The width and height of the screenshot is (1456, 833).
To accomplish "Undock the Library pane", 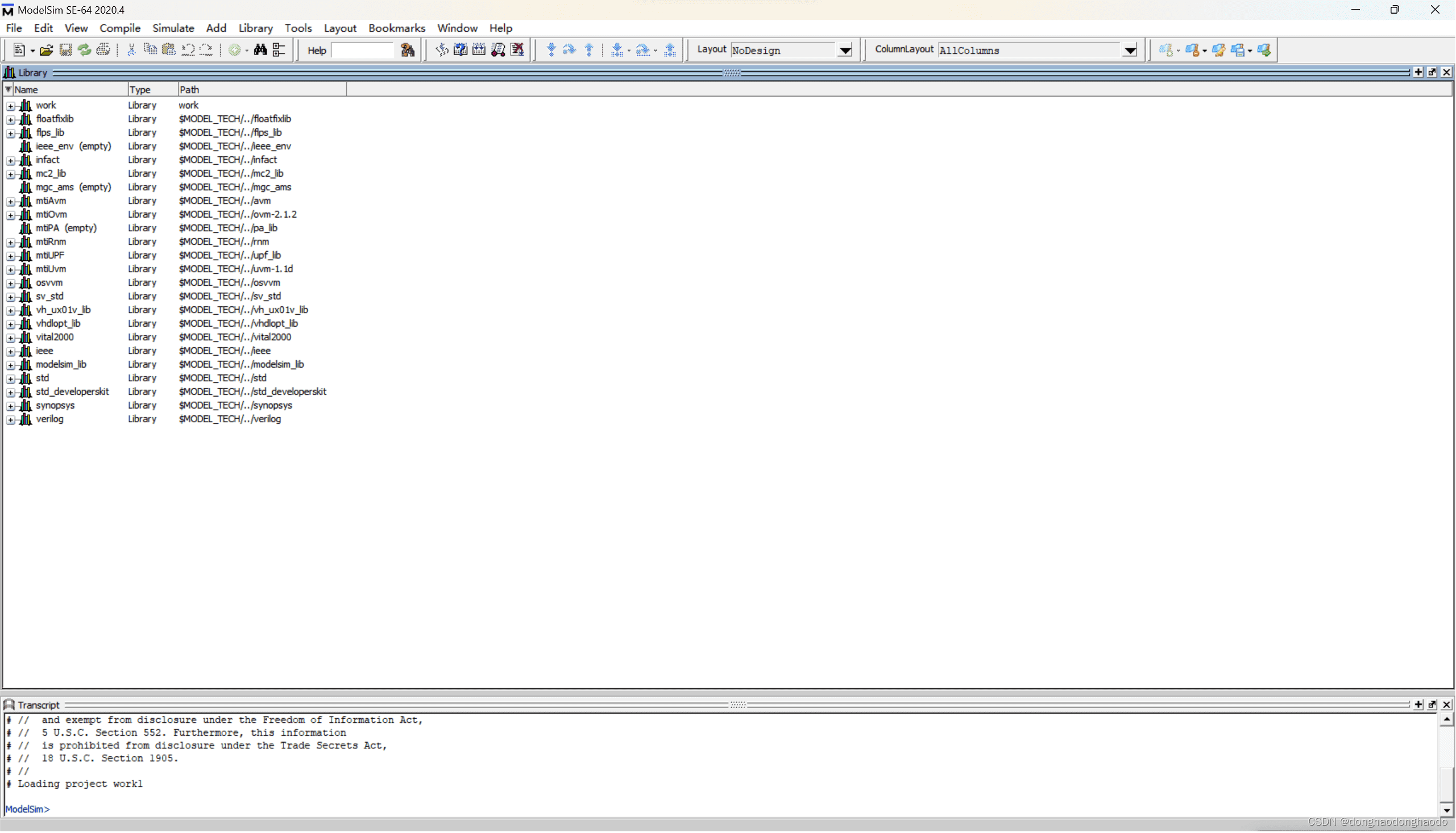I will (1432, 72).
